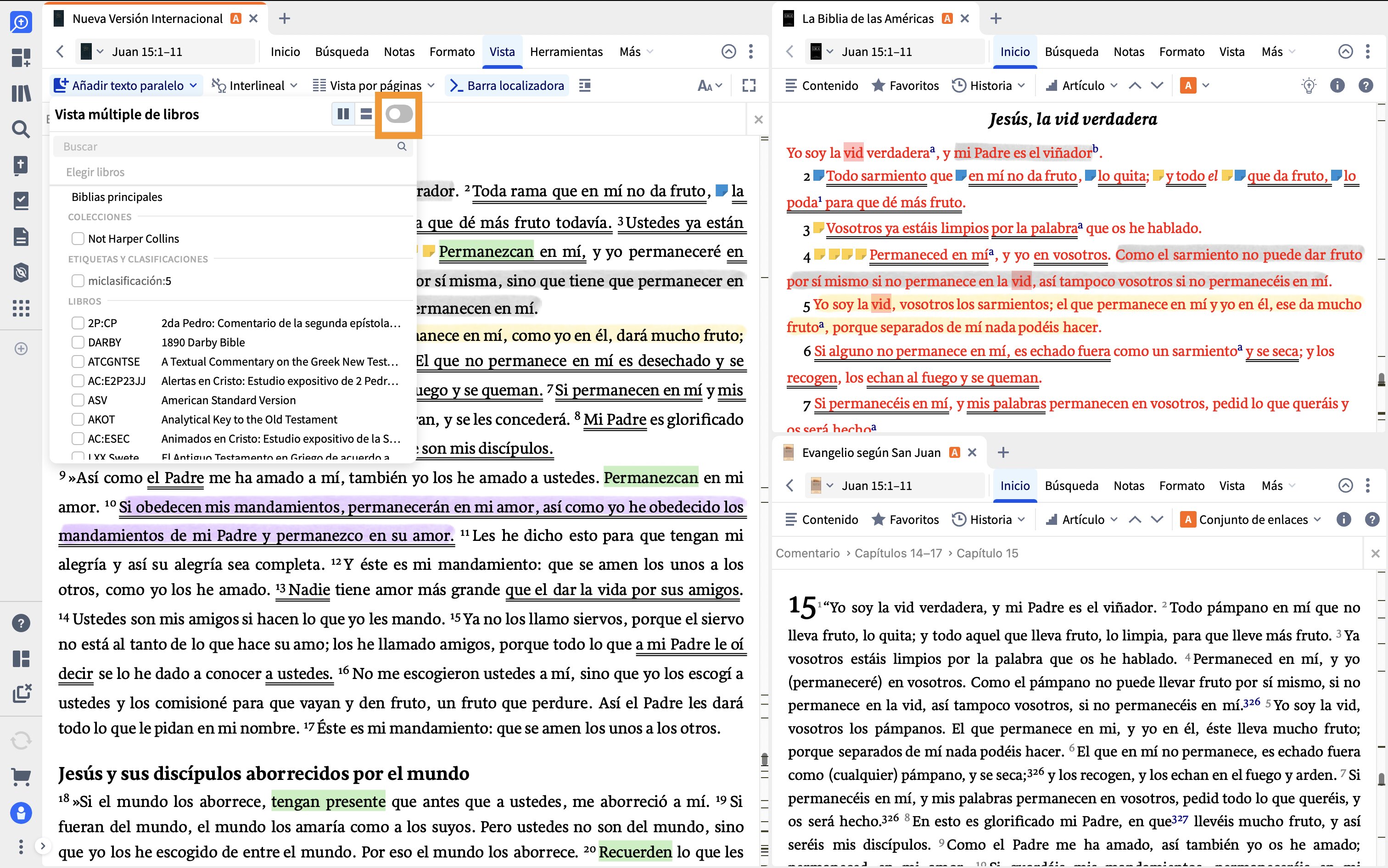This screenshot has height=868, width=1388.
Task: Open user account avatar icon
Action: coord(21,813)
